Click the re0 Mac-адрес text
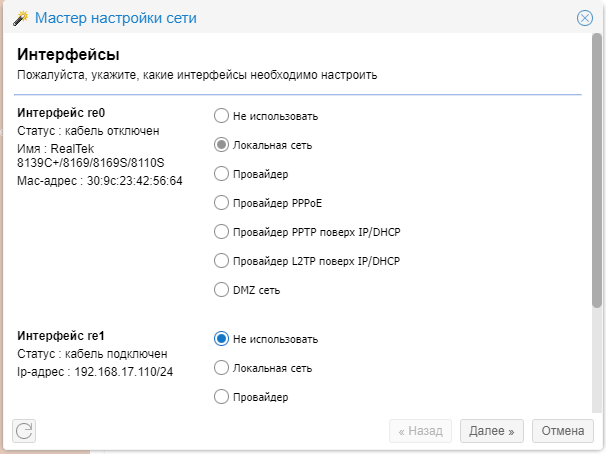 pyautogui.click(x=100, y=181)
